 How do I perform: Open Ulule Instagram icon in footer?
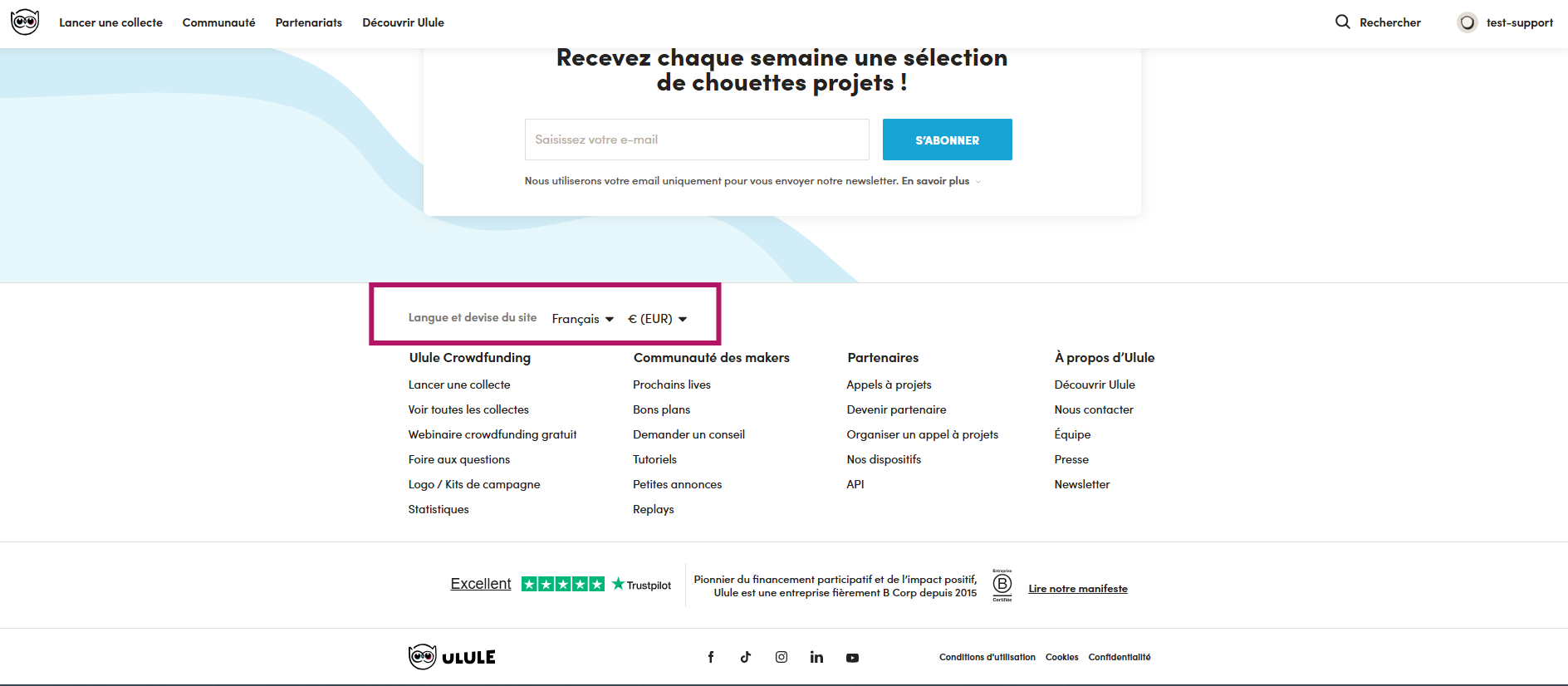click(x=782, y=657)
